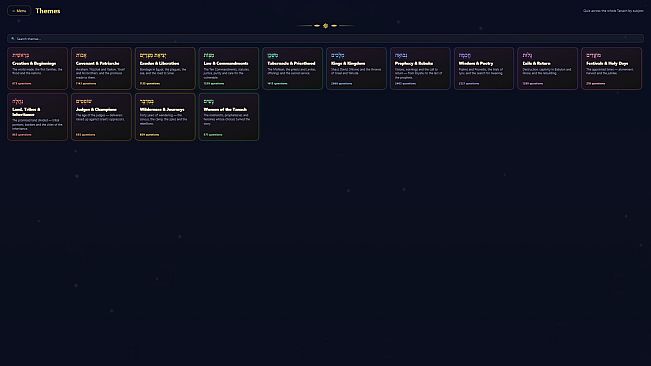Click the search magnifier icon
The height and width of the screenshot is (366, 651).
(x=13, y=39)
